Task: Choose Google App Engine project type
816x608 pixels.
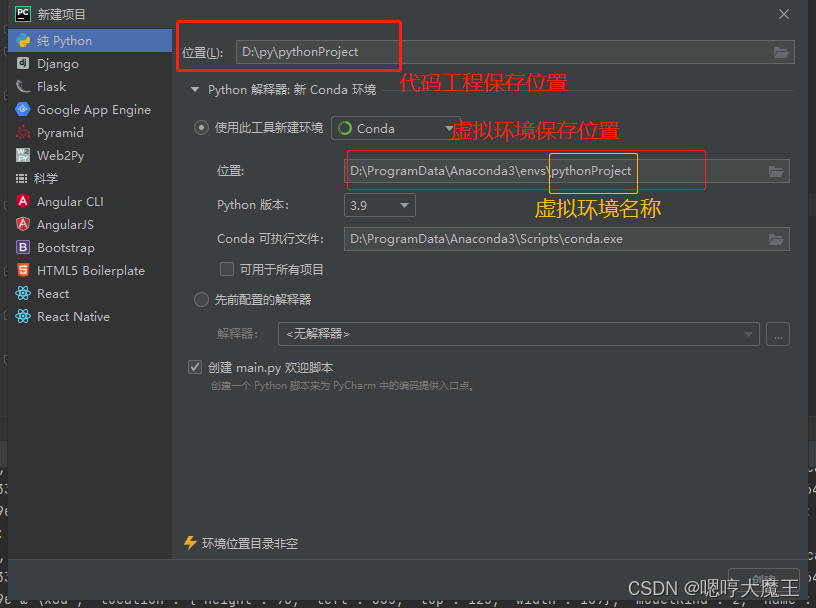Action: 90,109
